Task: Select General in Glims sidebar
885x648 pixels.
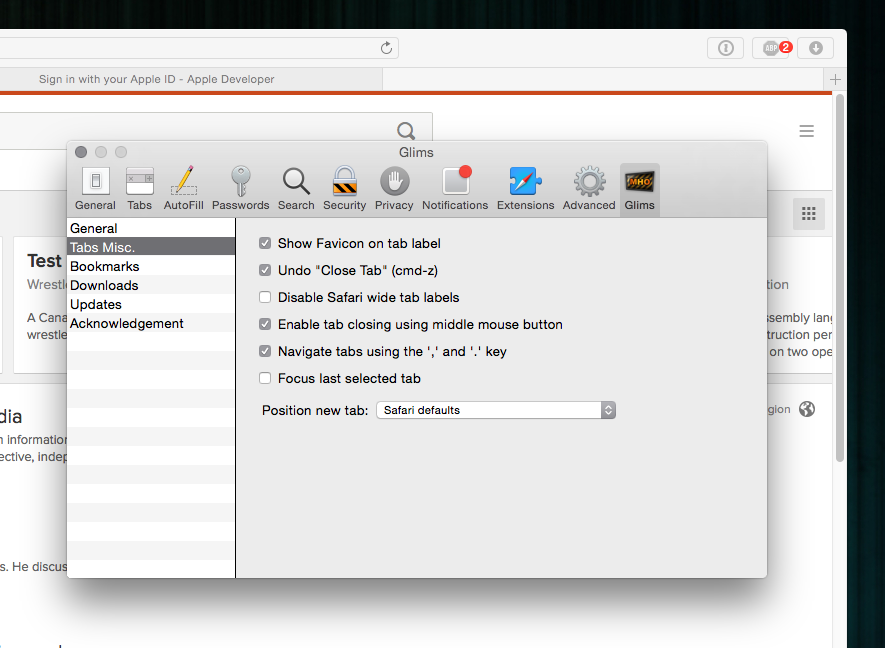Action: (151, 228)
